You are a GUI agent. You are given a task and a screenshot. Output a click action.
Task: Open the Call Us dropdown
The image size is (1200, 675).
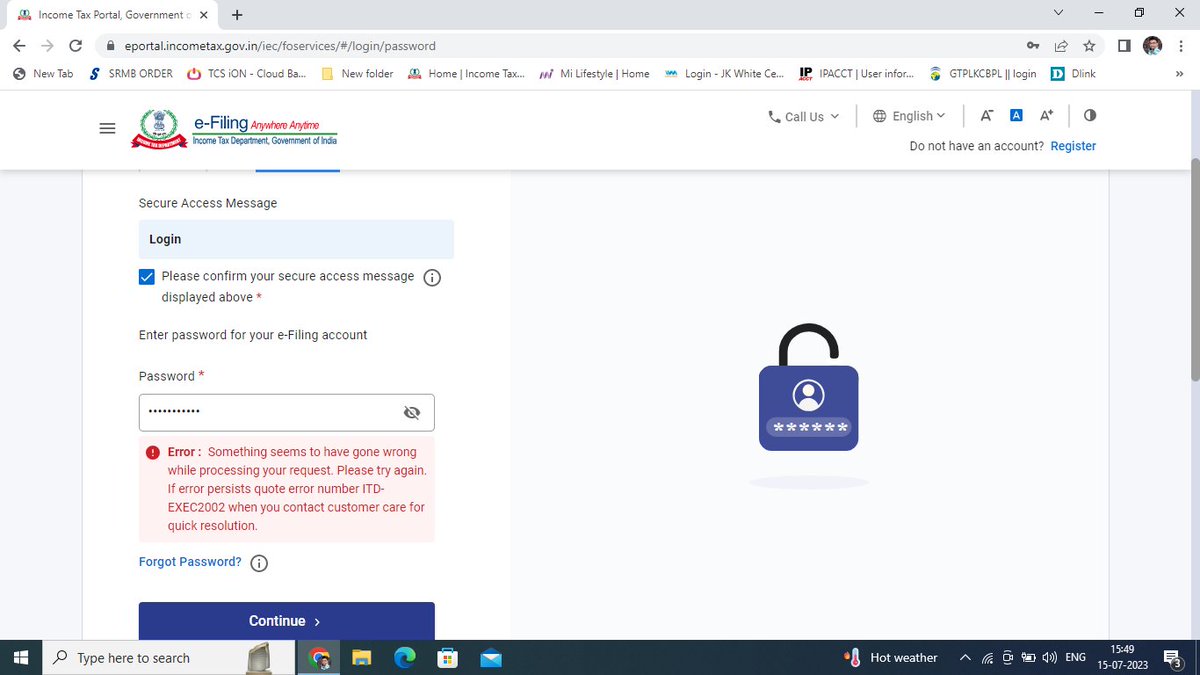[x=804, y=116]
